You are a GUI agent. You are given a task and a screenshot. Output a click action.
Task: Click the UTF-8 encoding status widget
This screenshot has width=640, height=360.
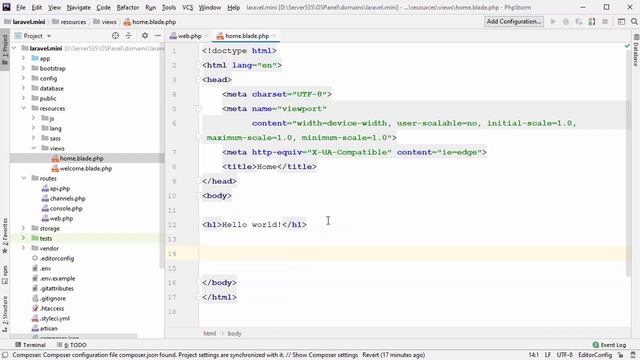click(565, 355)
